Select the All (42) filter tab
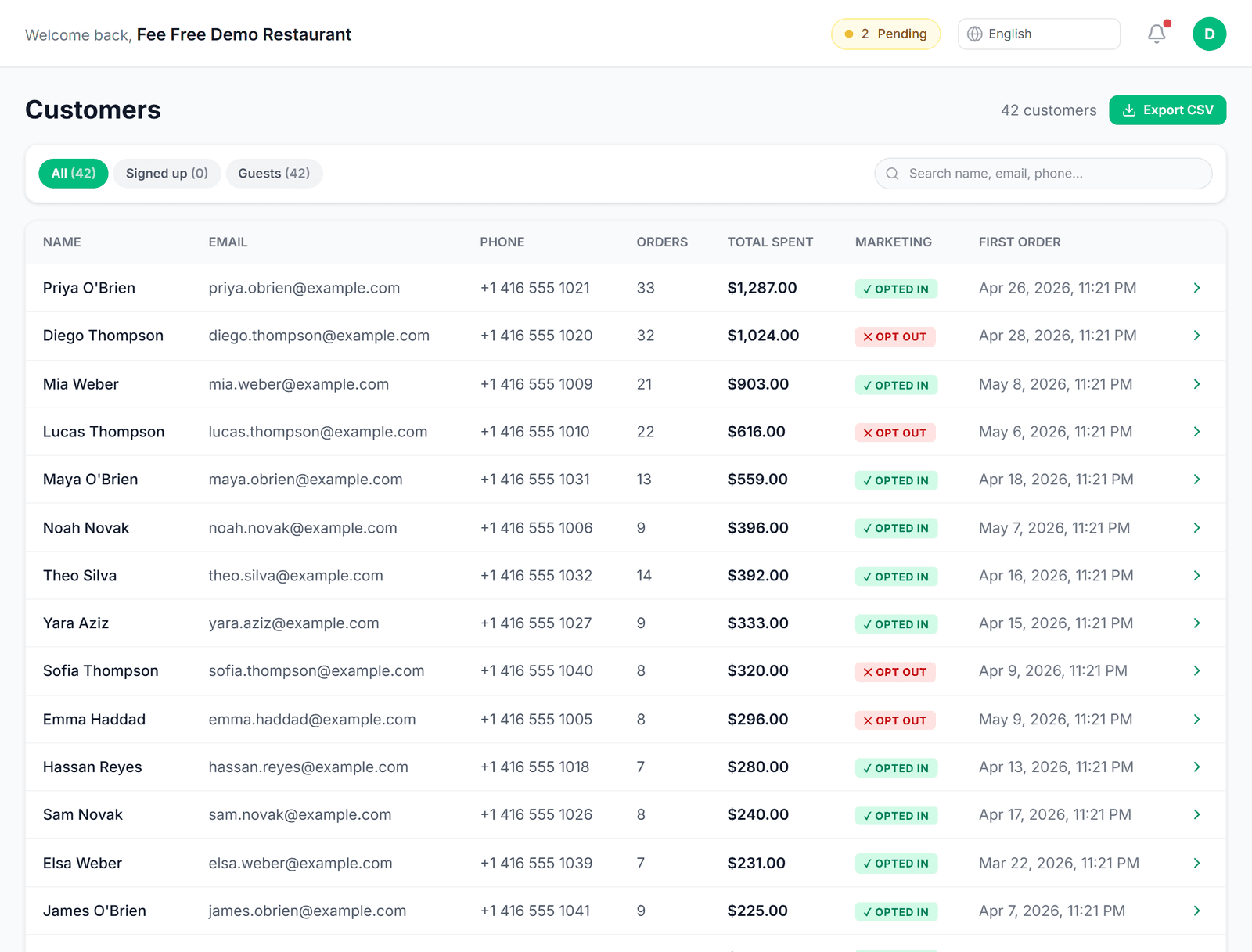The width and height of the screenshot is (1252, 952). tap(74, 174)
